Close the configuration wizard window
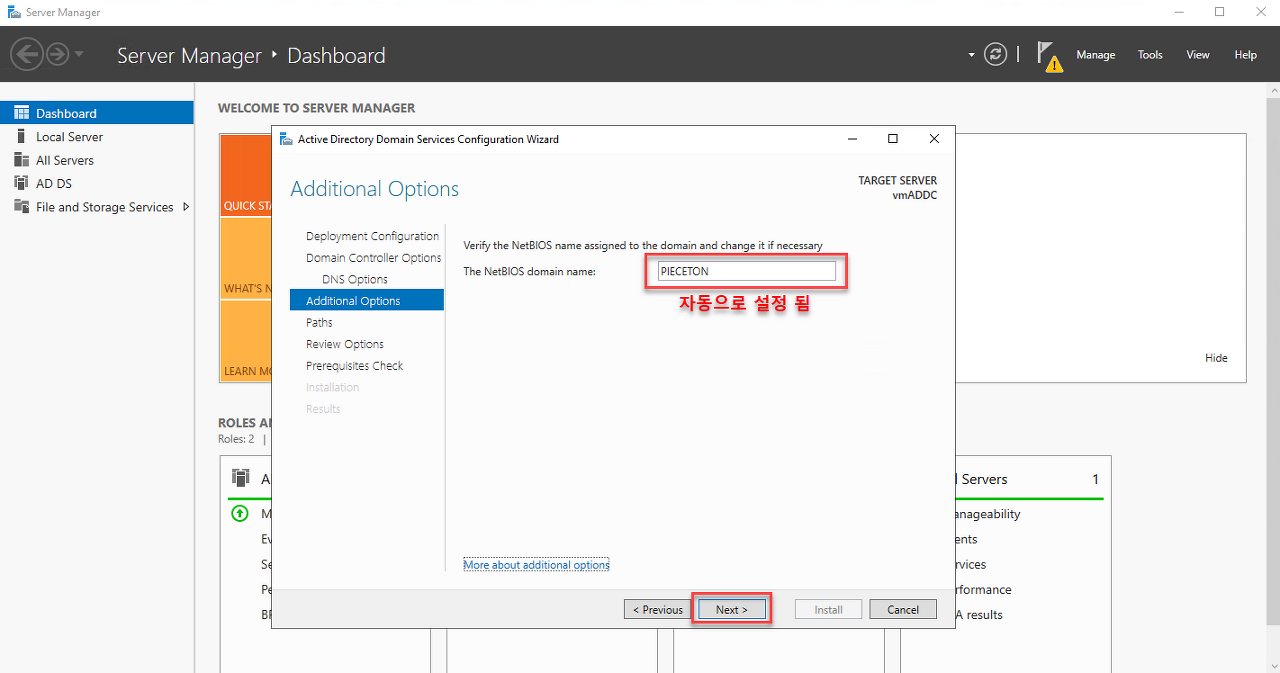 pyautogui.click(x=934, y=139)
